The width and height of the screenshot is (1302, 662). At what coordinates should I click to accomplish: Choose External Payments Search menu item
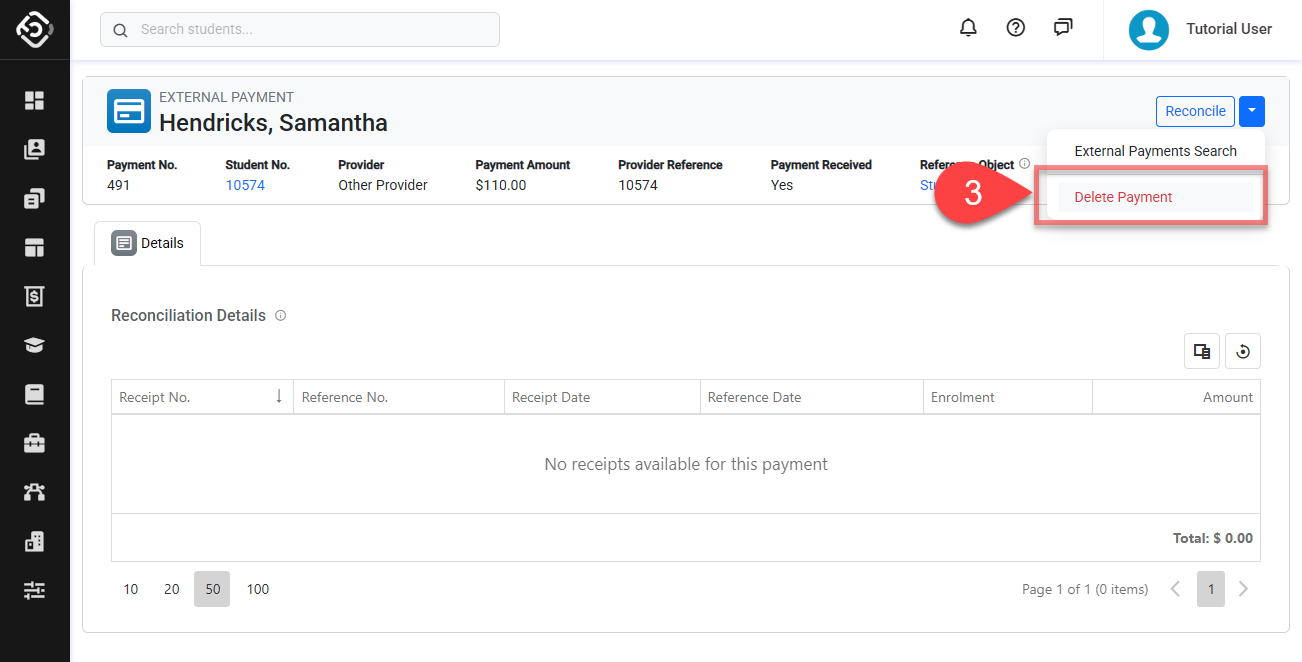coord(1155,151)
